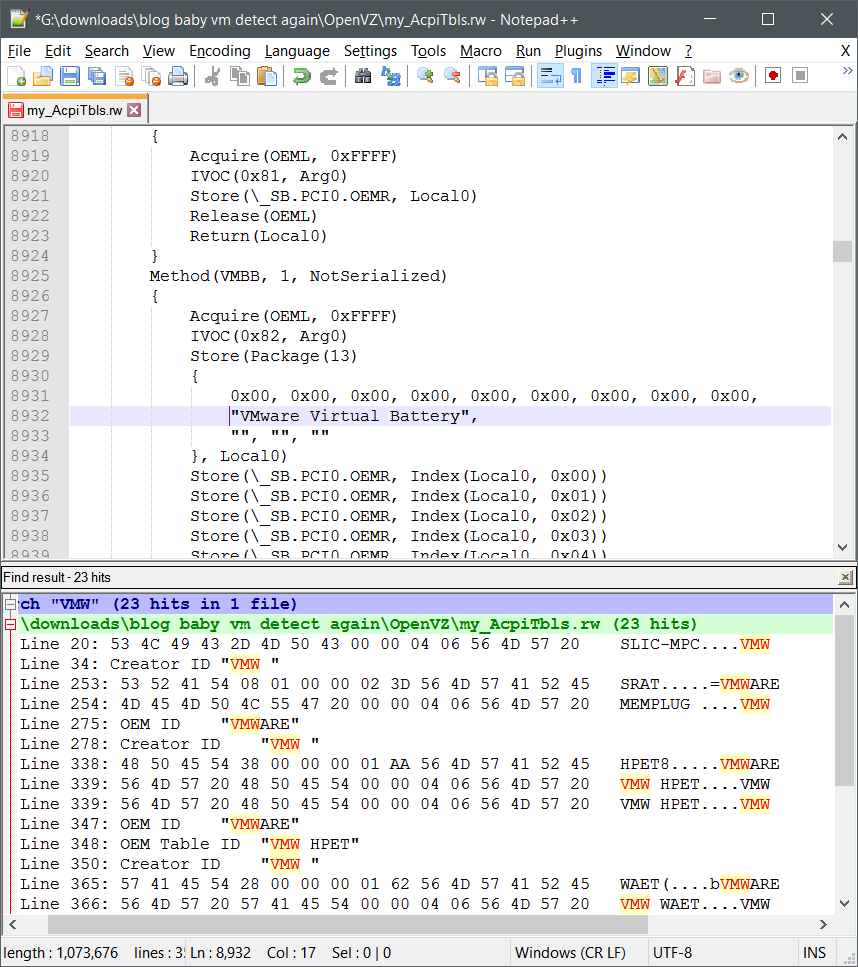The width and height of the screenshot is (858, 967).
Task: Create a new file with the New icon
Action: pos(17,76)
